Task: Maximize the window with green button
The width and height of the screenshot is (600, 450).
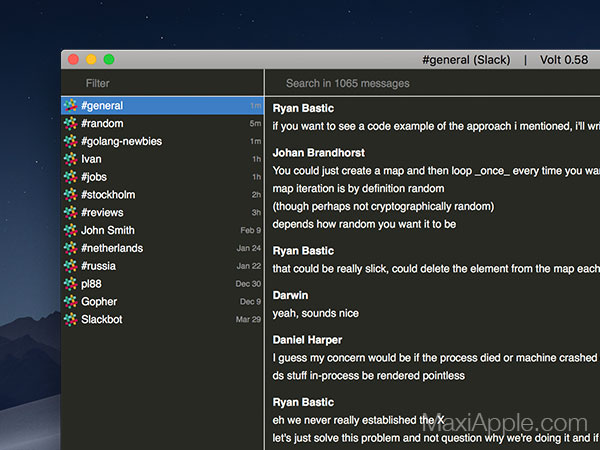Action: [x=109, y=60]
